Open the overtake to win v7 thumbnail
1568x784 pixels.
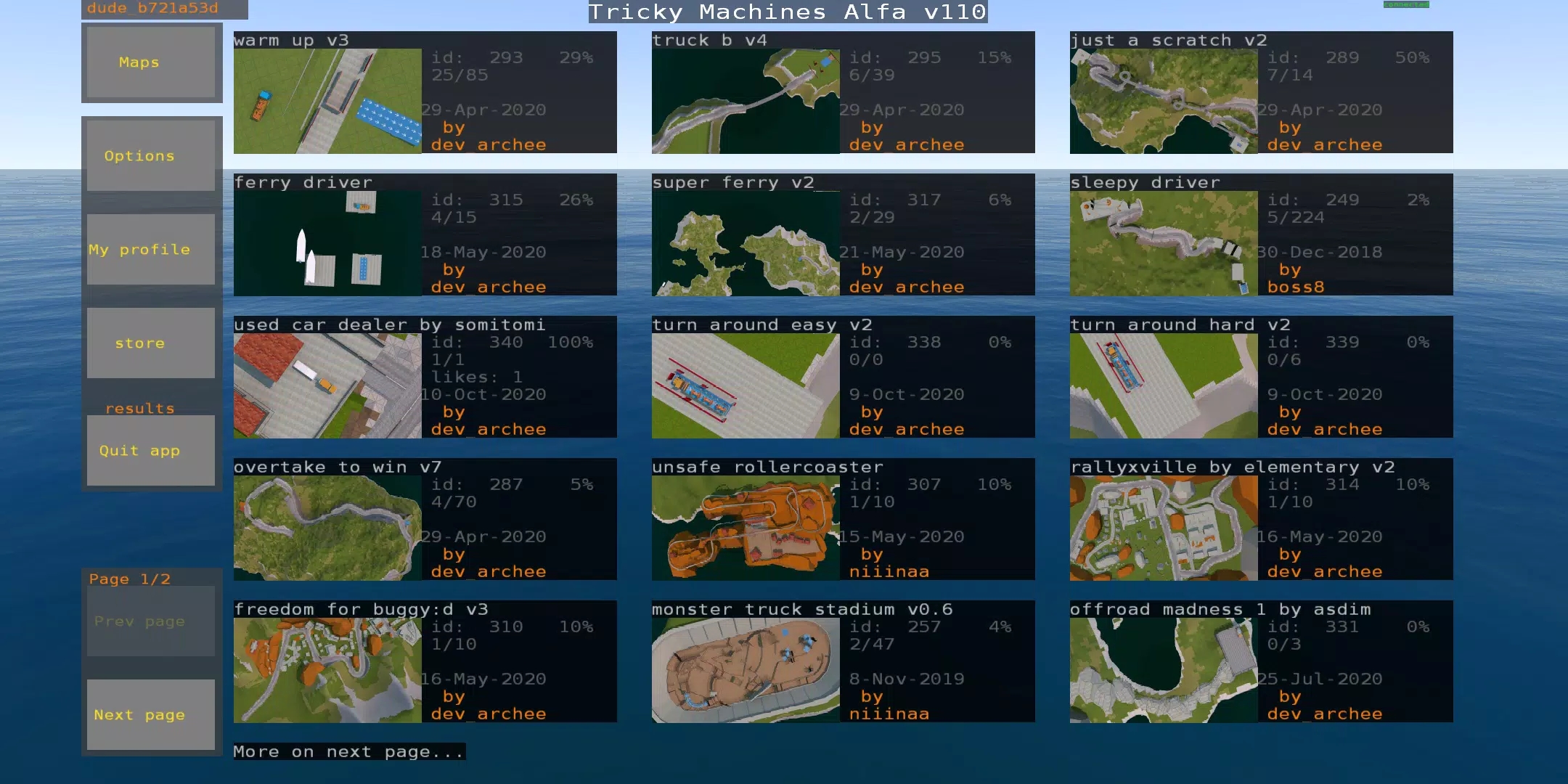click(327, 528)
